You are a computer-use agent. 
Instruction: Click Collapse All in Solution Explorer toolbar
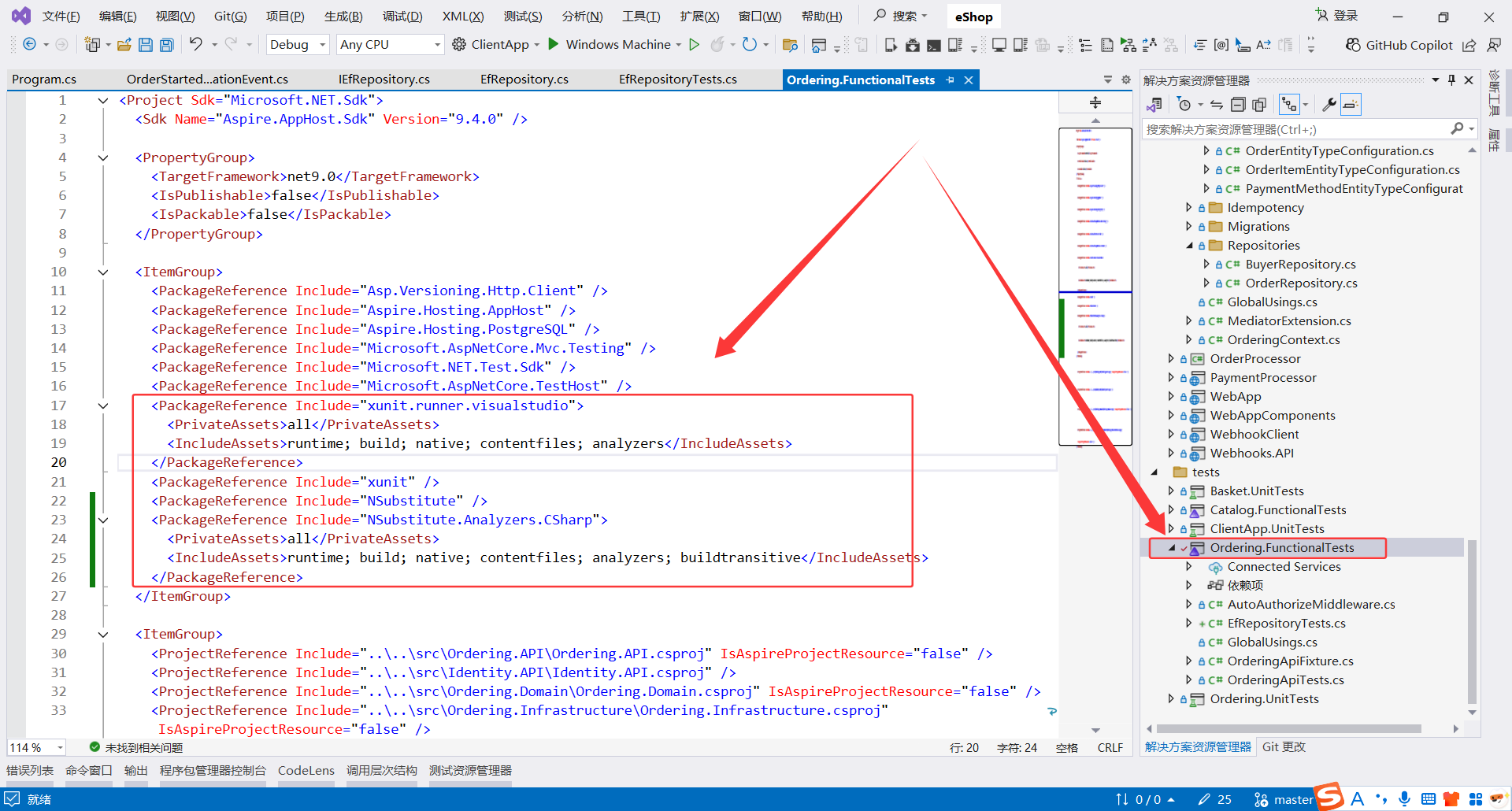[1238, 105]
